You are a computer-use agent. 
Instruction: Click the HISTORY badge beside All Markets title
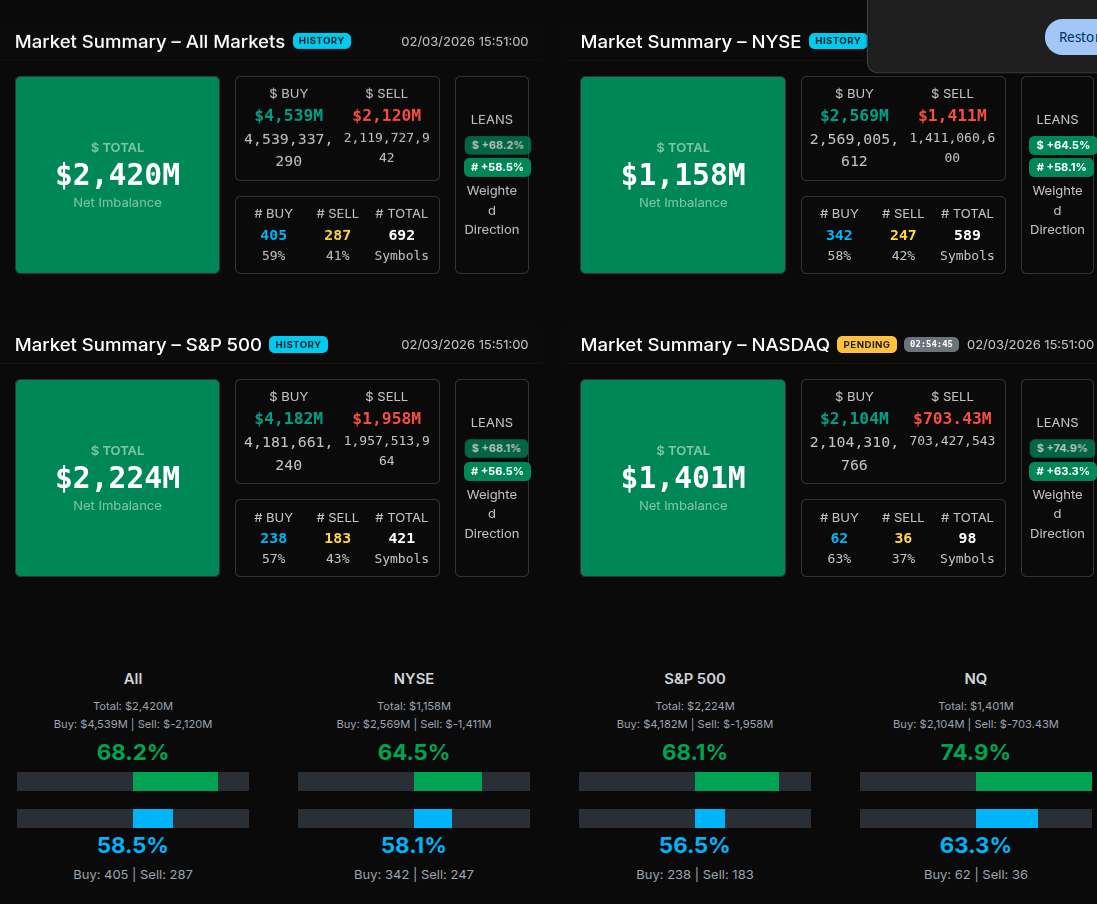(x=321, y=41)
